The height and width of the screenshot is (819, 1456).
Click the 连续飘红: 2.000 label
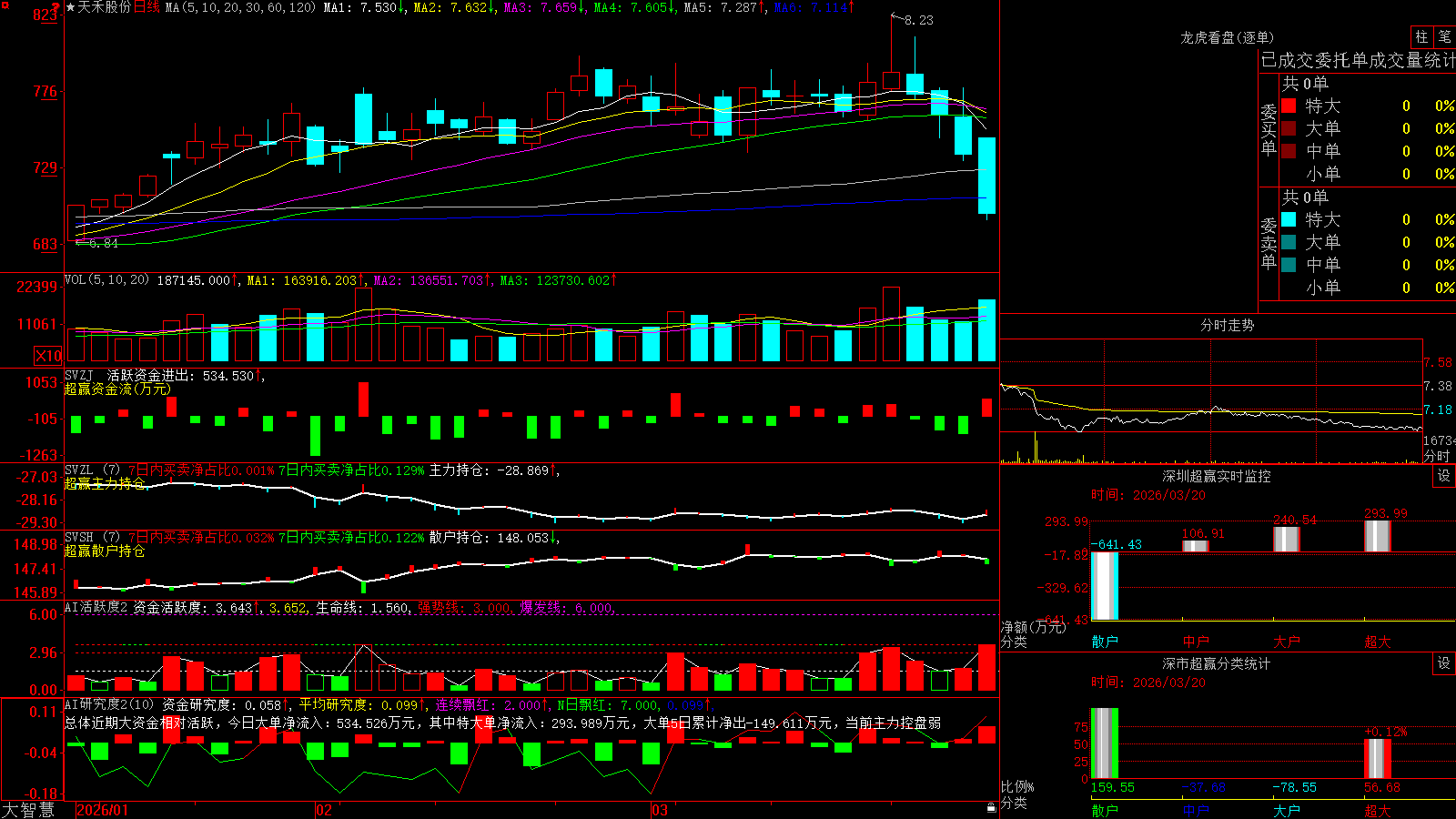point(491,704)
